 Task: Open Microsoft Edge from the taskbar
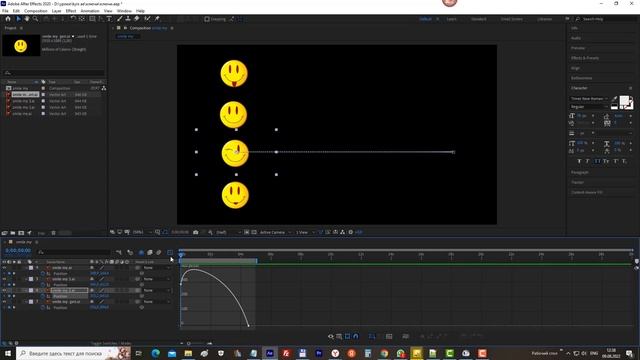(156, 353)
